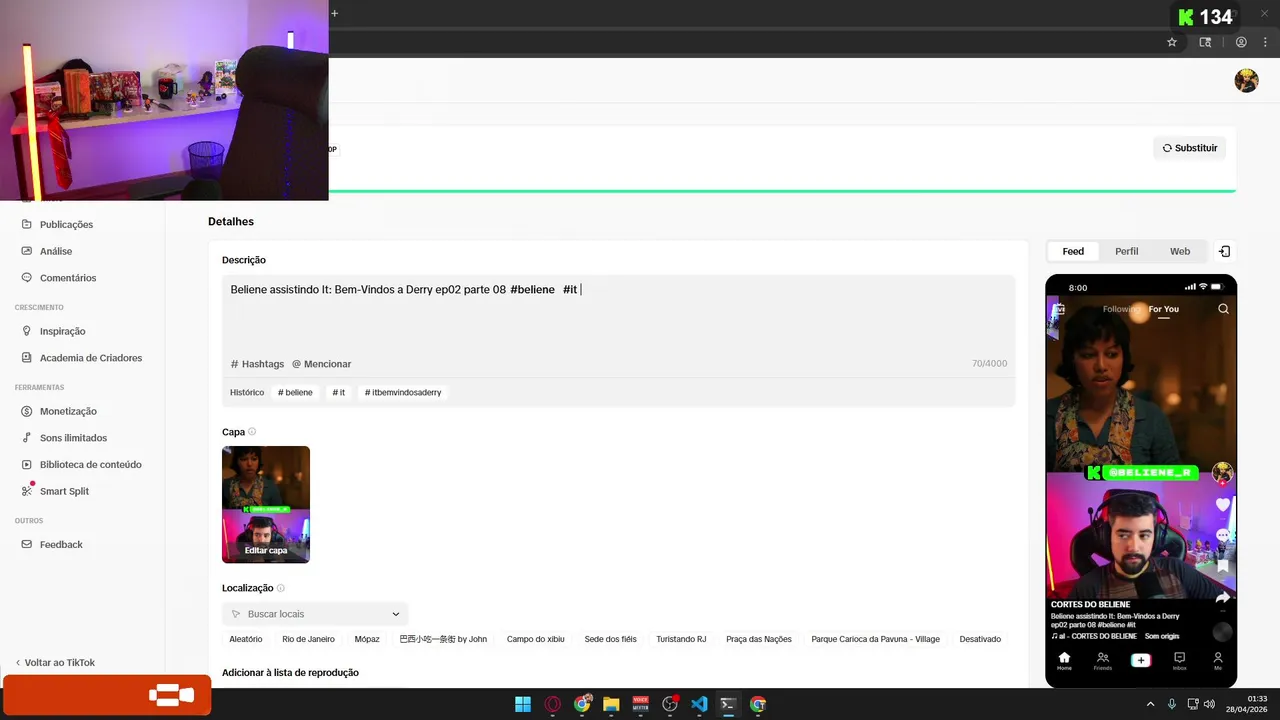Open Visual Studio Code from taskbar
The image size is (1280, 720).
point(699,704)
